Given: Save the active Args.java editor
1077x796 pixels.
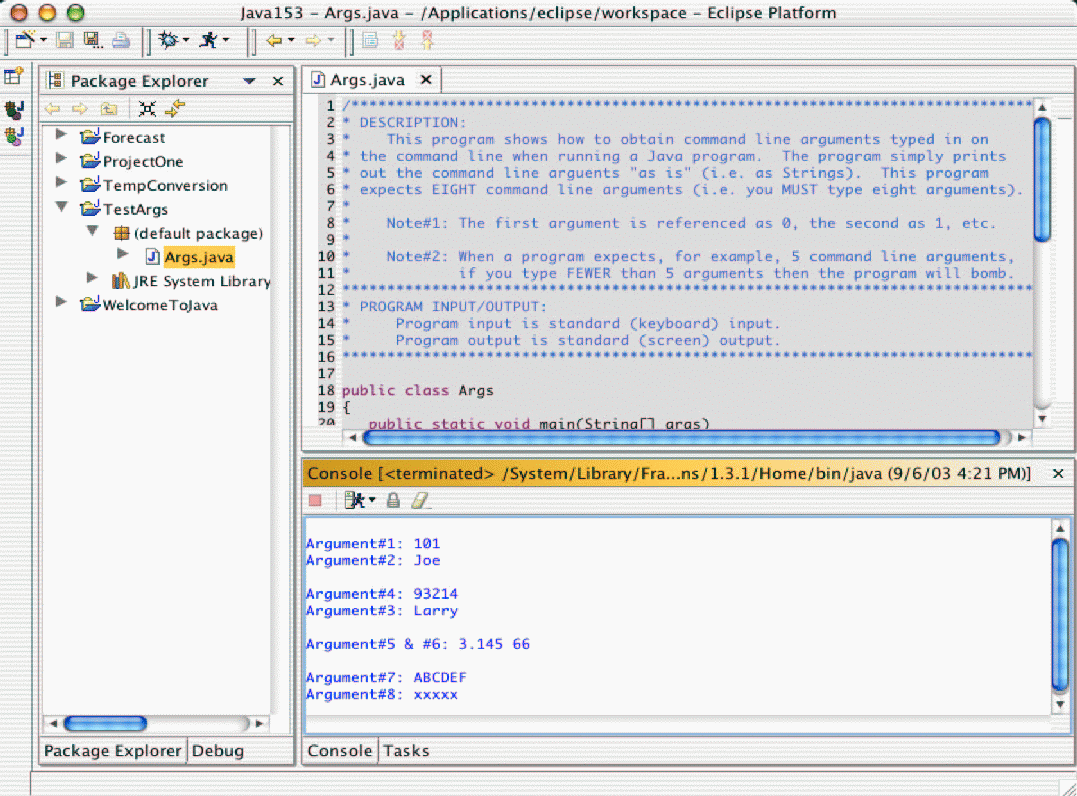Looking at the screenshot, I should 63,40.
